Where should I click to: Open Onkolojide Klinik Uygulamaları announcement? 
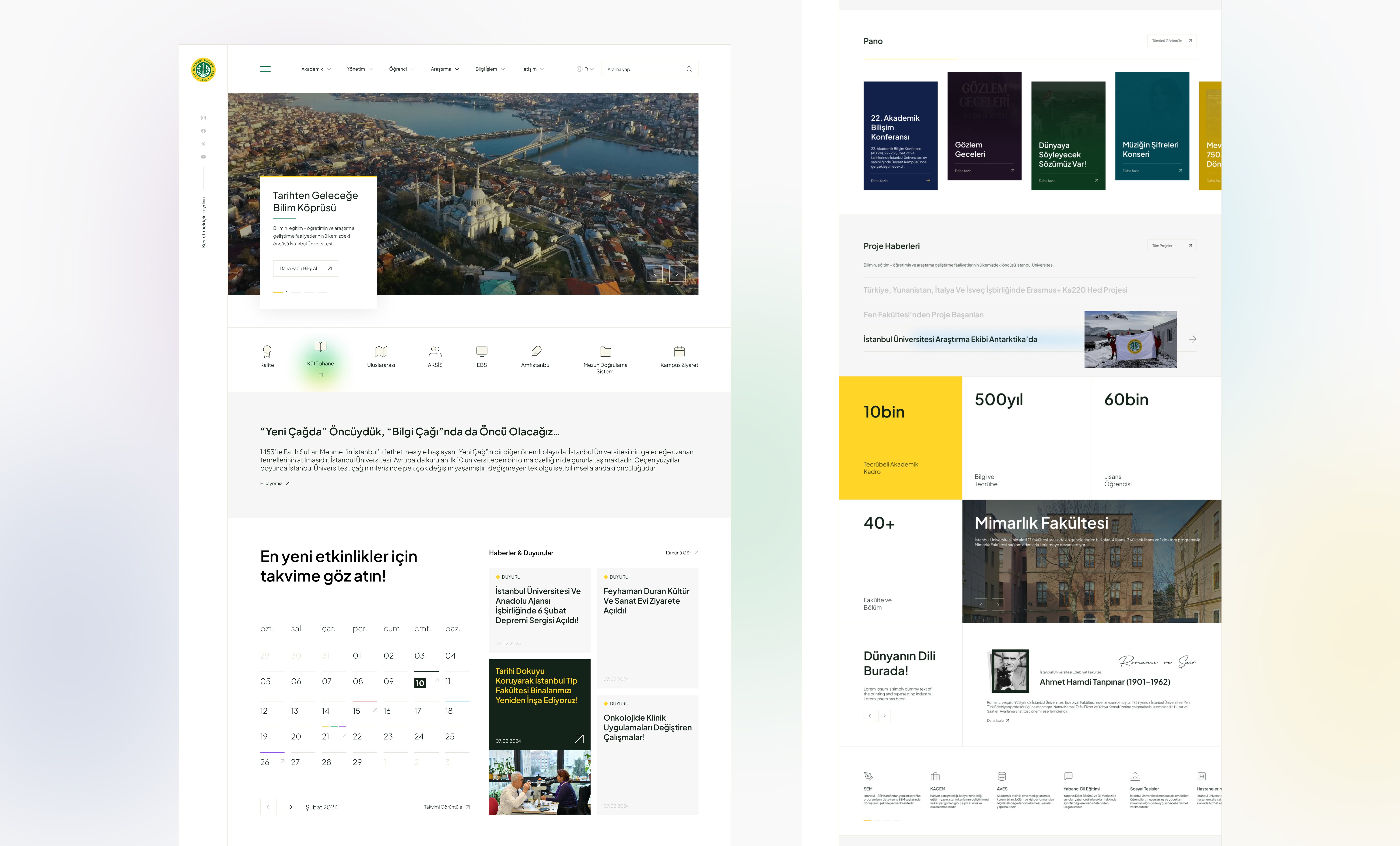[x=648, y=755]
